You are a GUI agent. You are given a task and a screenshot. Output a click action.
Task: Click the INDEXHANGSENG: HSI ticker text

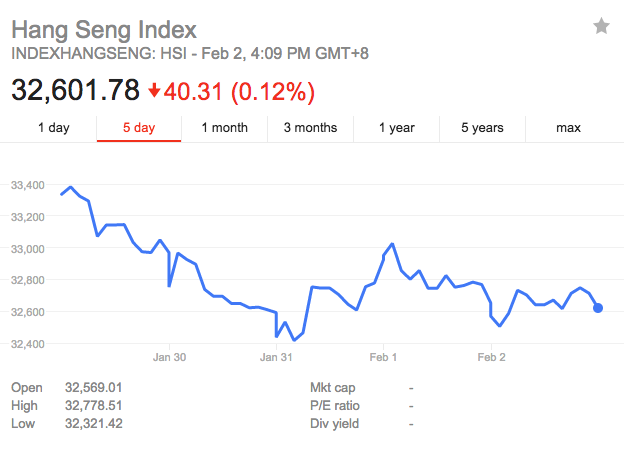coord(99,53)
